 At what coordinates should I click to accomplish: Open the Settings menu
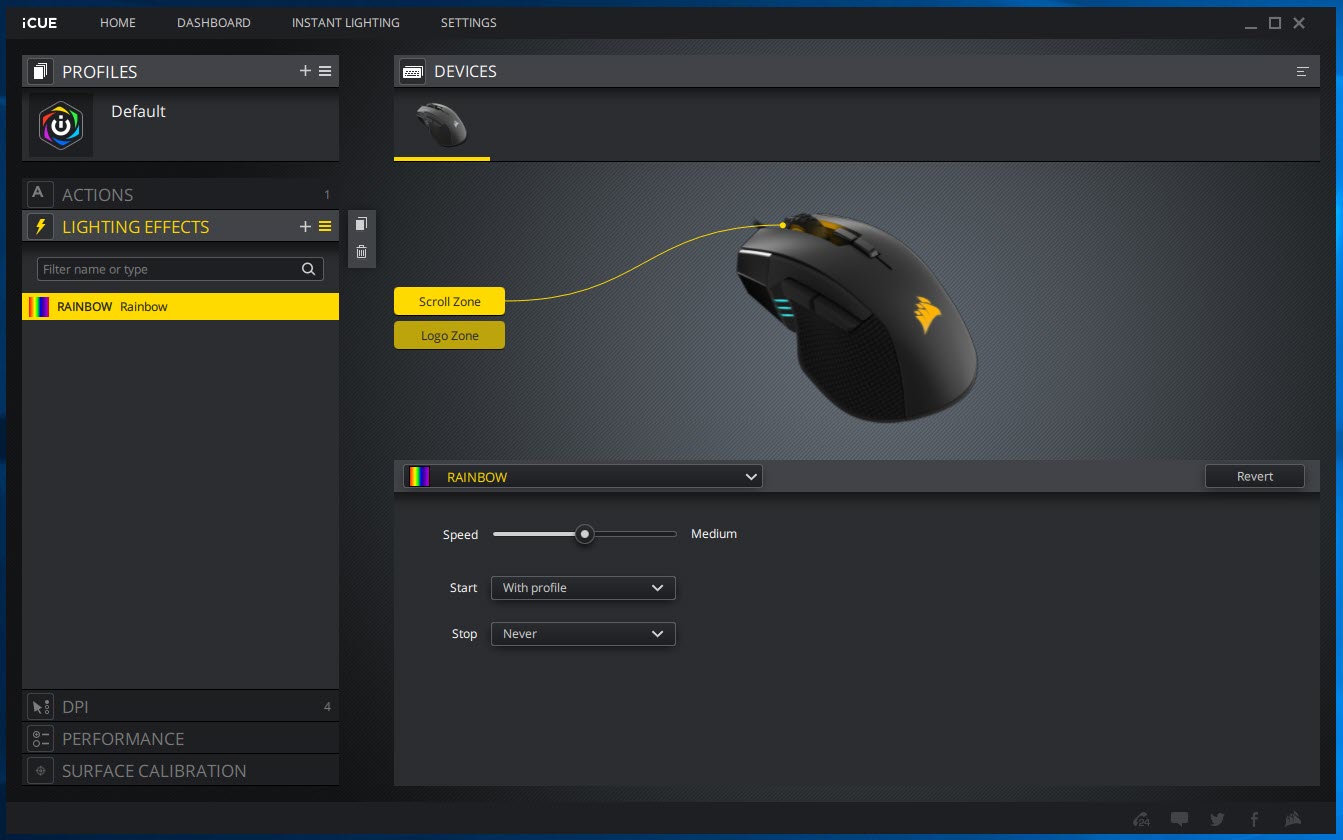pyautogui.click(x=469, y=22)
